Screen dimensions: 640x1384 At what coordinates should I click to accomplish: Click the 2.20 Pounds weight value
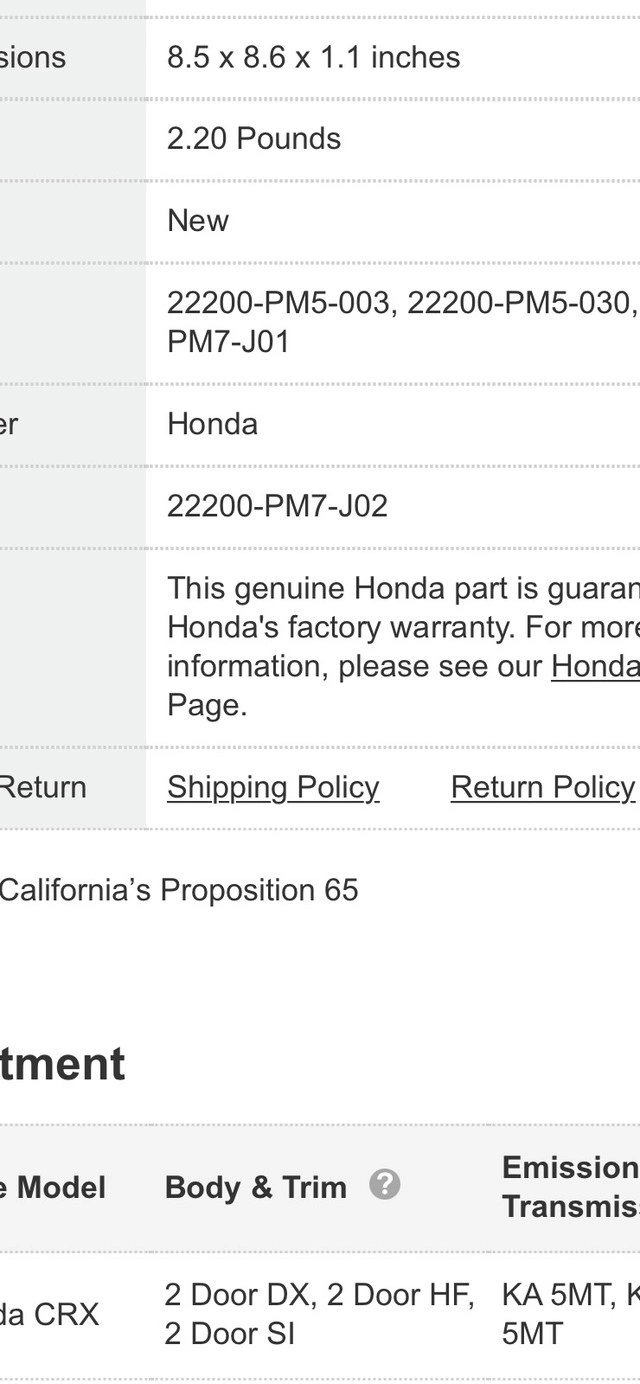(x=254, y=139)
